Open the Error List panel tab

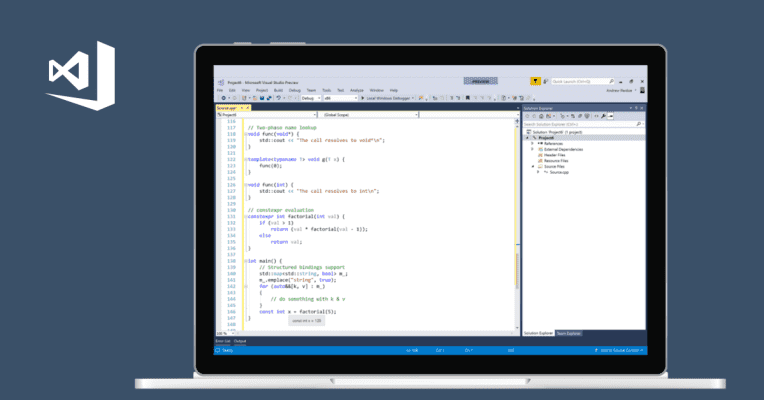click(x=222, y=341)
